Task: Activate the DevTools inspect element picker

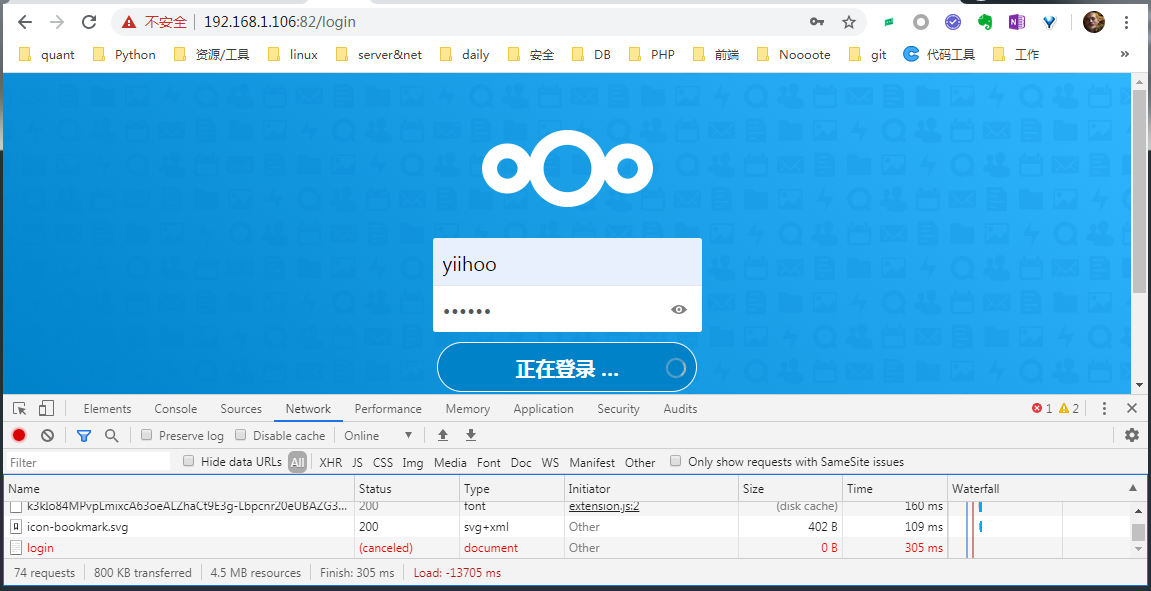Action: [20, 409]
